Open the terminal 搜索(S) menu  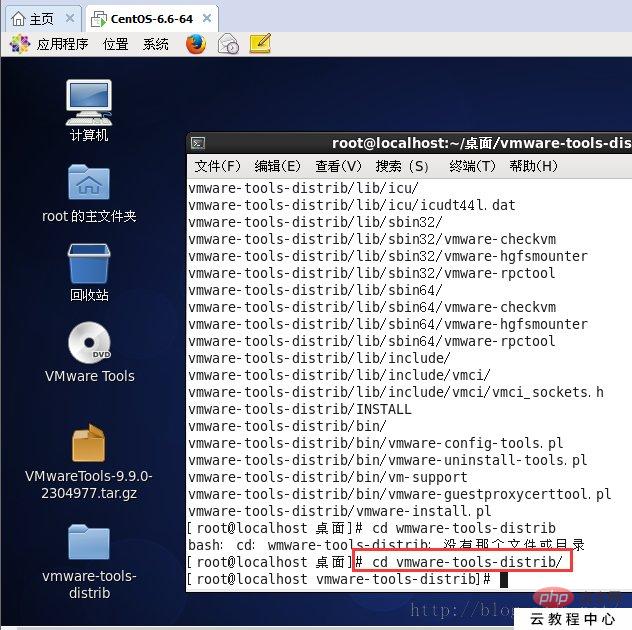click(402, 166)
